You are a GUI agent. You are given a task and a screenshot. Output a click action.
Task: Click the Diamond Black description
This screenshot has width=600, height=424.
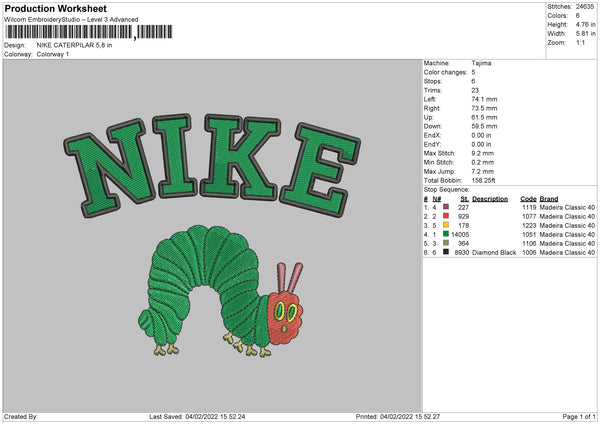[x=494, y=253]
